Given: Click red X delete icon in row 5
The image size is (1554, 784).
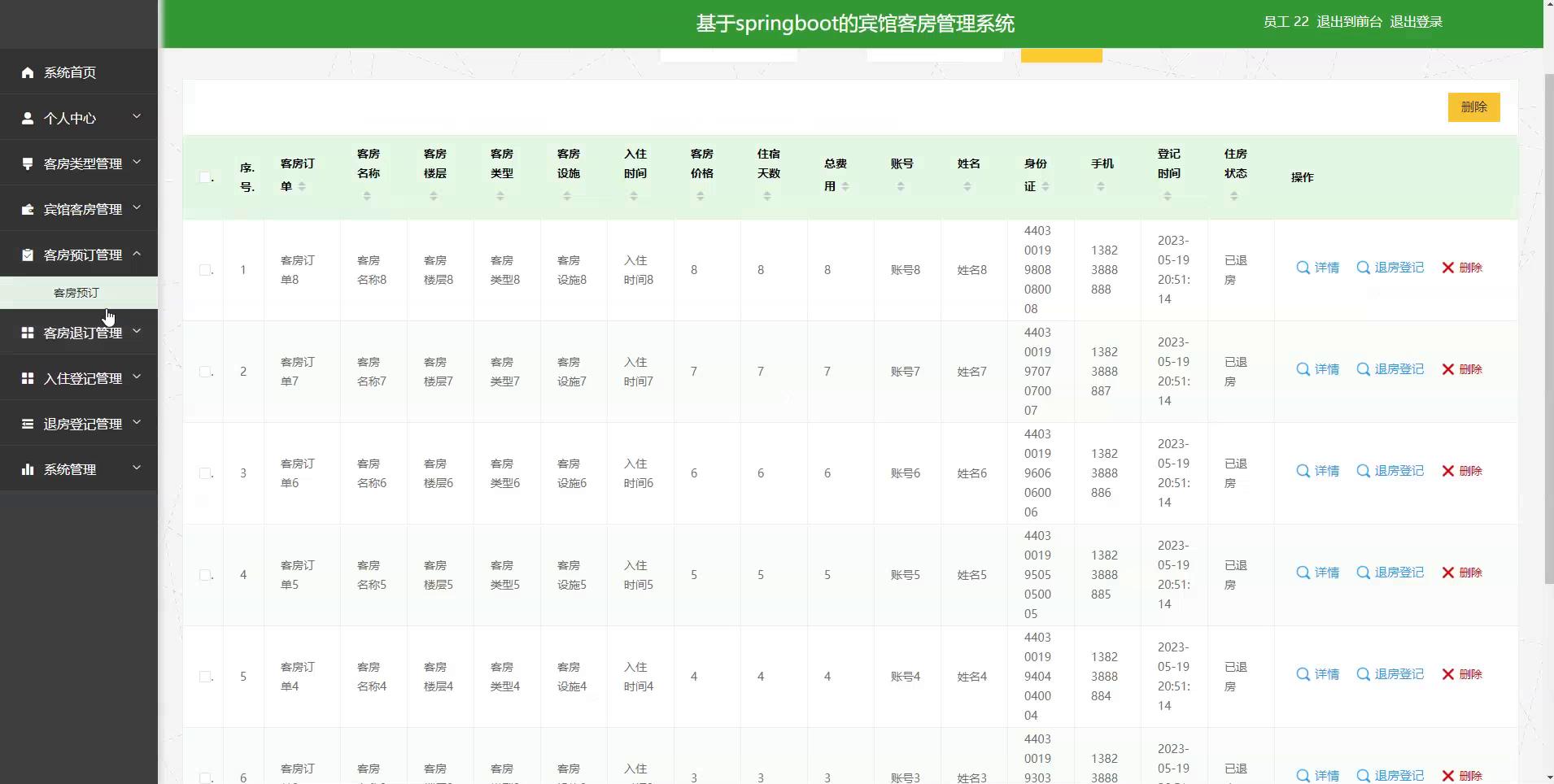Looking at the screenshot, I should (x=1448, y=674).
